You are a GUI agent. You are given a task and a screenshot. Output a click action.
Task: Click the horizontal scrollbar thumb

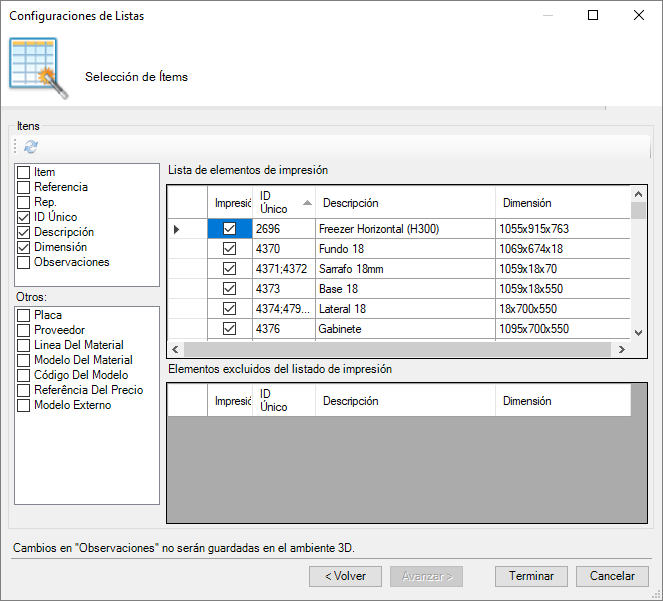coord(397,349)
